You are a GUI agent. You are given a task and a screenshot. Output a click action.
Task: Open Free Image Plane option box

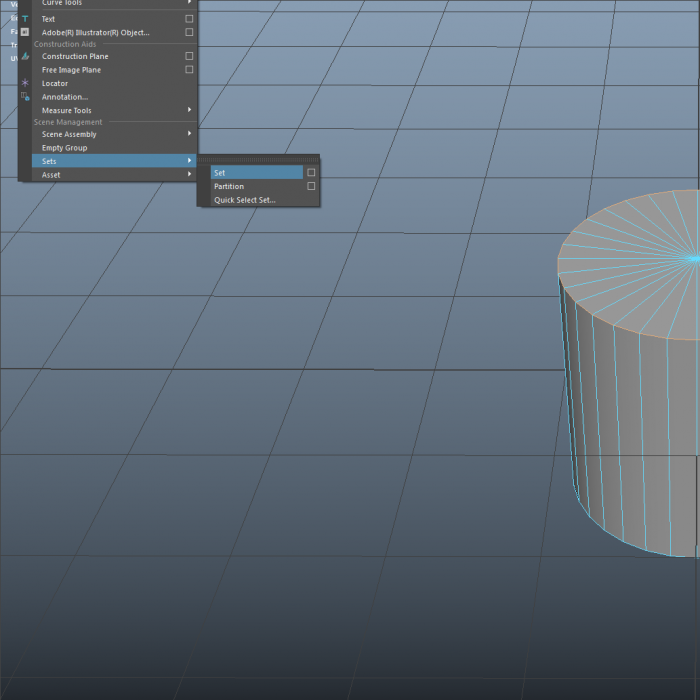click(x=189, y=70)
